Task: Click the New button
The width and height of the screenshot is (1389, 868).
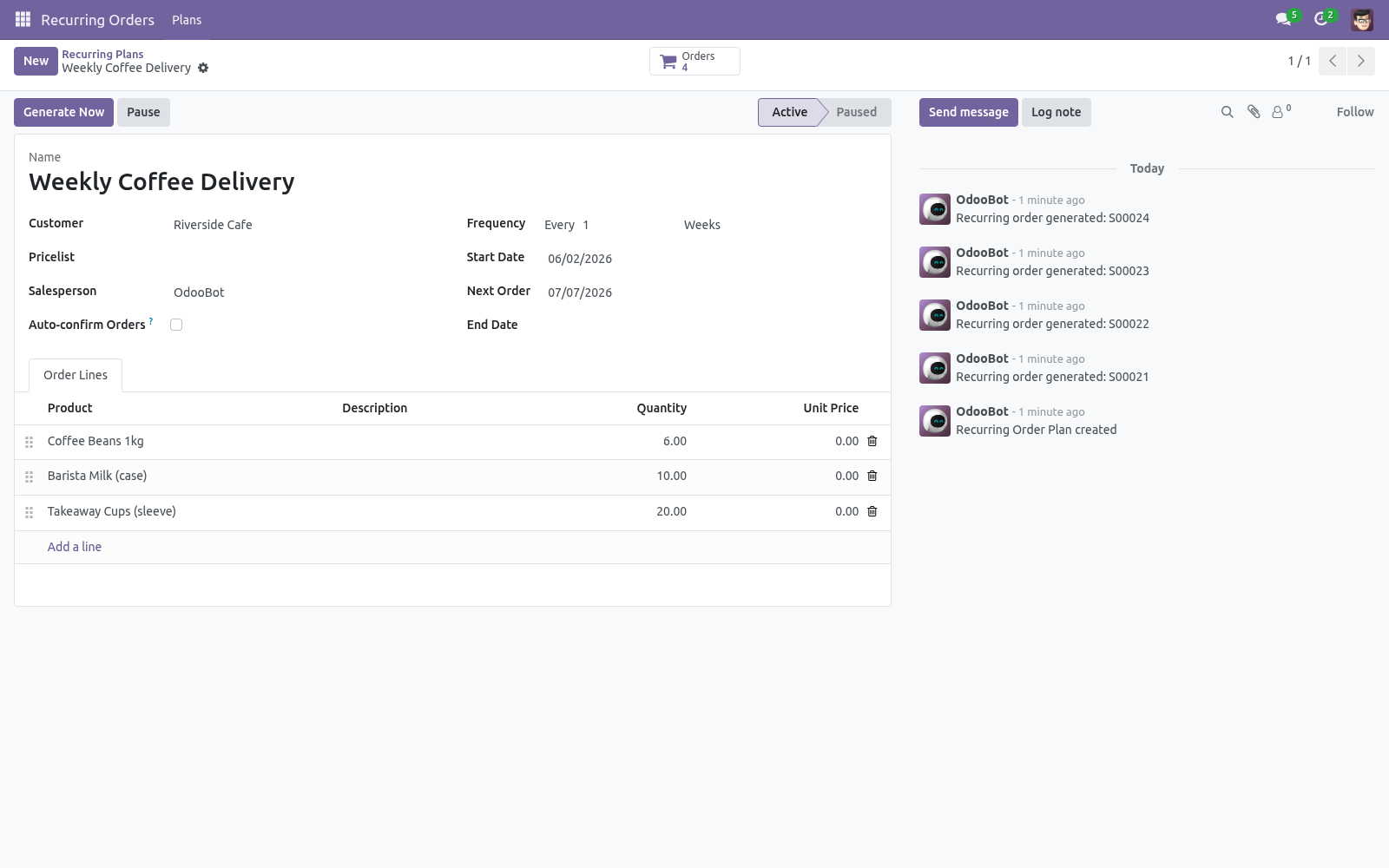Action: point(36,61)
